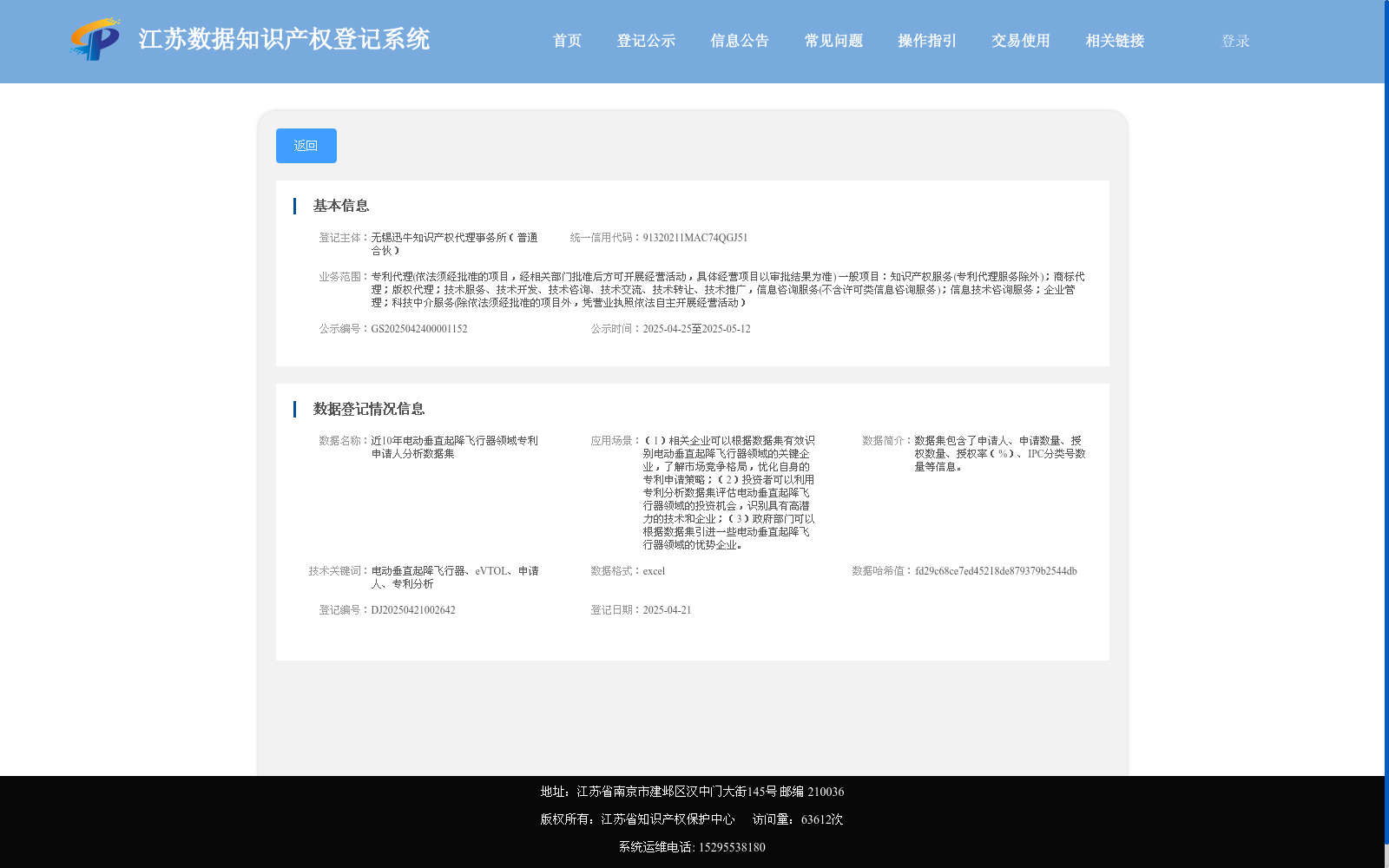Select the 公示编号 GS2025042400001152
The height and width of the screenshot is (868, 1389).
coord(418,328)
